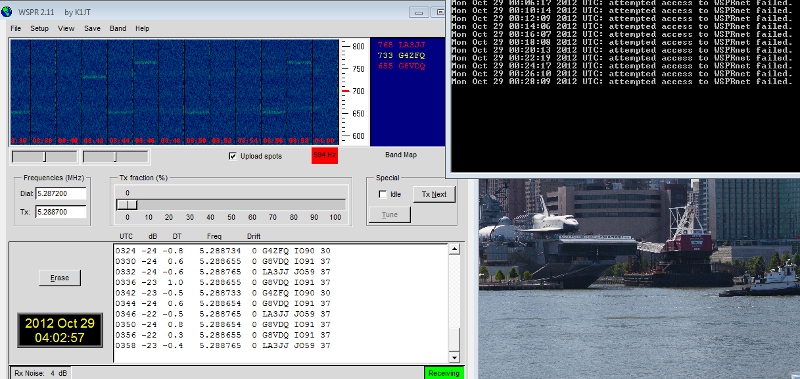Click the Tx Next button
The width and height of the screenshot is (800, 379).
click(434, 194)
